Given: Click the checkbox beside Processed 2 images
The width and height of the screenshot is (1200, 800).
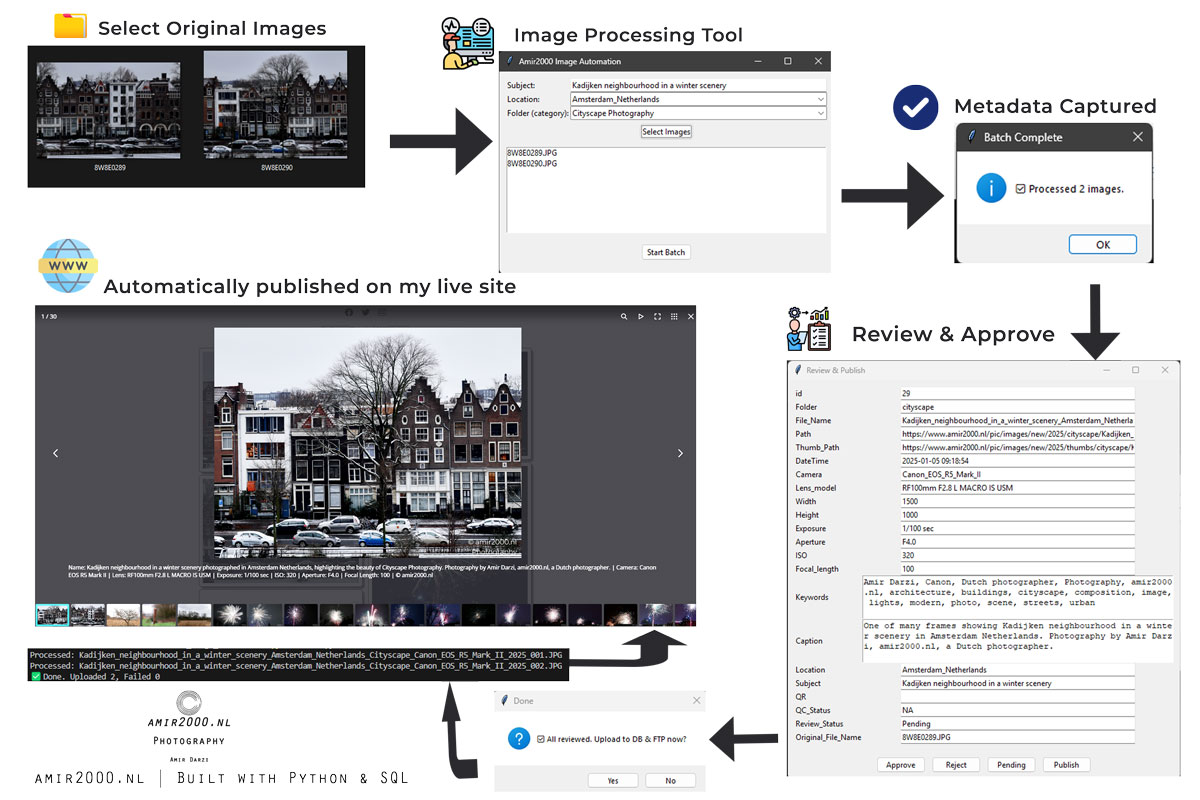Looking at the screenshot, I should point(1020,189).
